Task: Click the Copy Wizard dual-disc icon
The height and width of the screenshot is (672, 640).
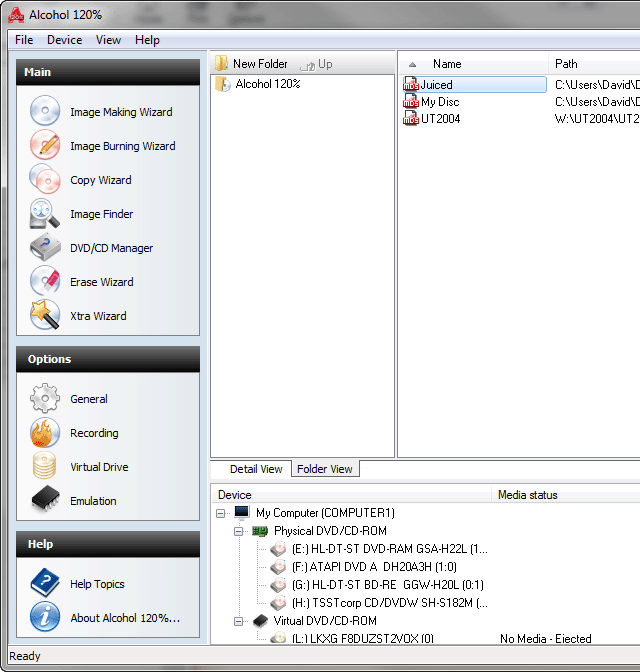Action: (45, 179)
